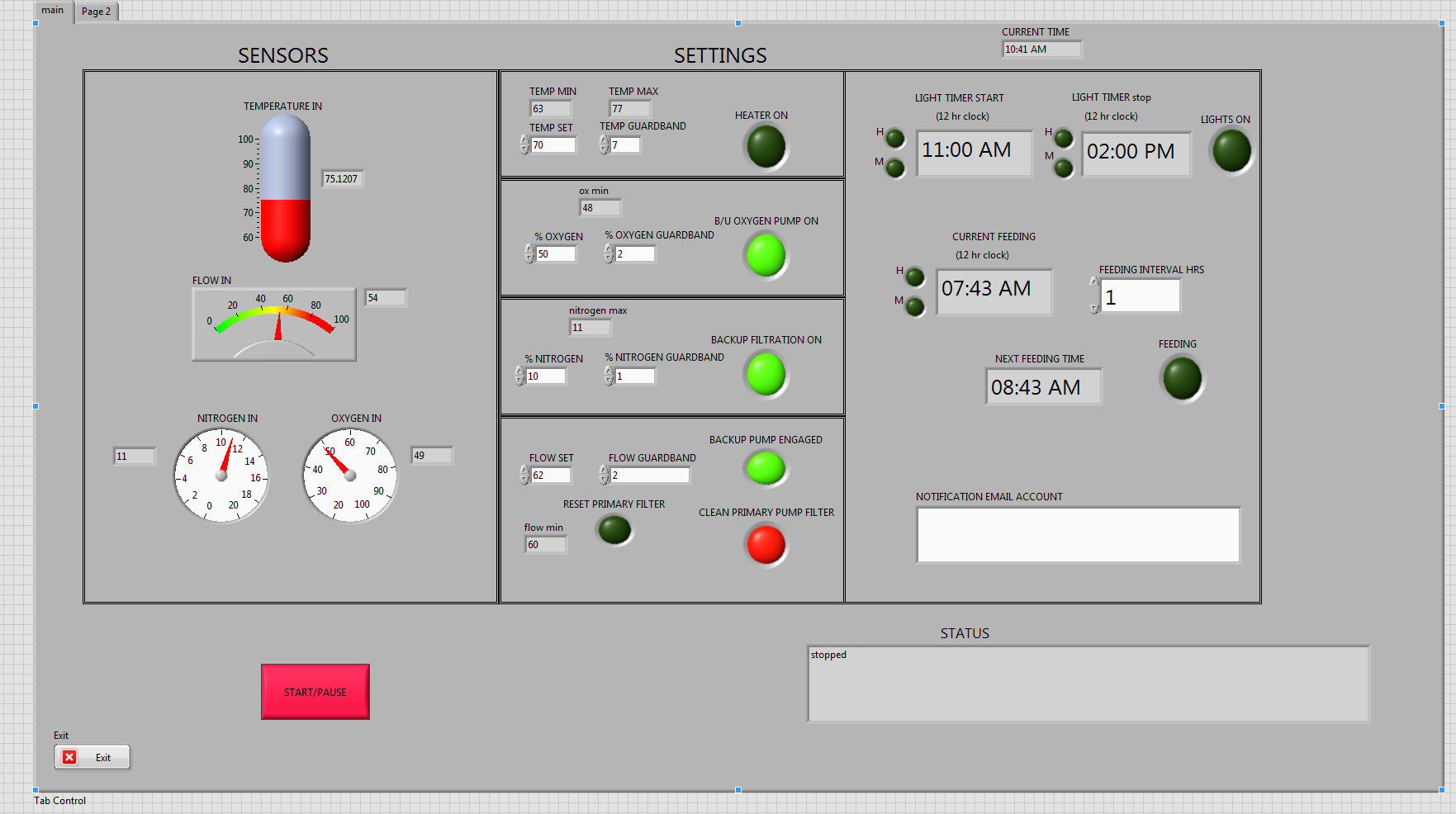Click the B/U OXYGEN PUMP ON indicator
The width and height of the screenshot is (1456, 814).
pyautogui.click(x=766, y=255)
